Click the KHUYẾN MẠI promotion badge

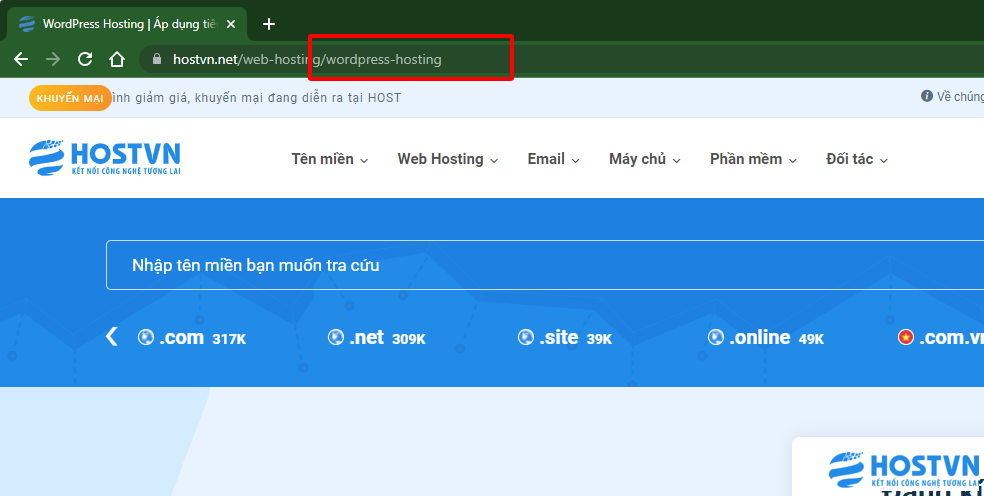[x=70, y=98]
